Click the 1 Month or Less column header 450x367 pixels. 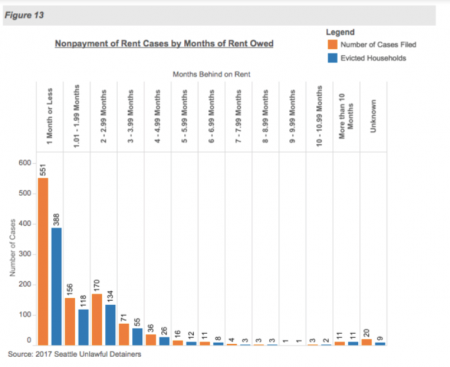pos(50,116)
